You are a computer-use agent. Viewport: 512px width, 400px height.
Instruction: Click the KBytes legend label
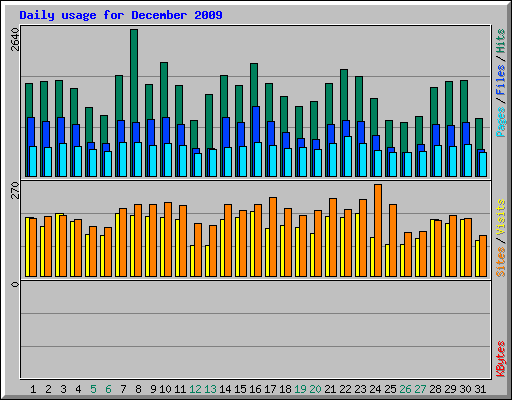[501, 359]
